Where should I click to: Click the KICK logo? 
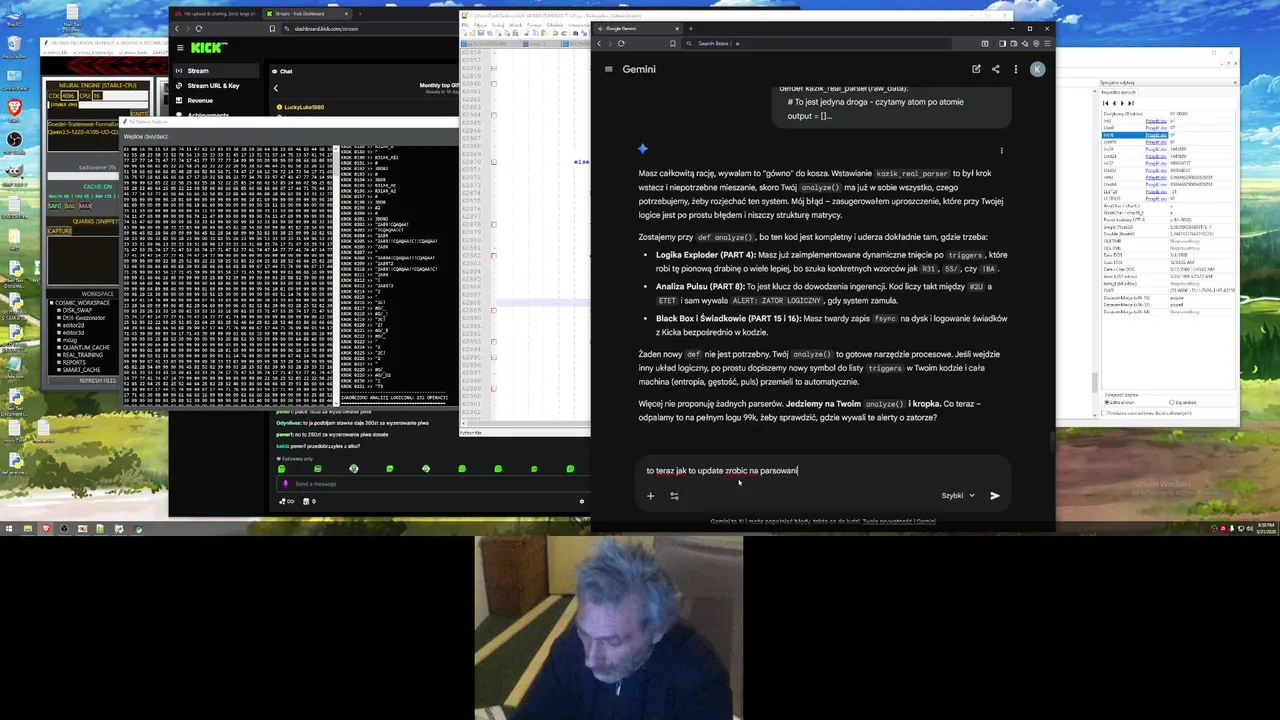click(x=209, y=47)
